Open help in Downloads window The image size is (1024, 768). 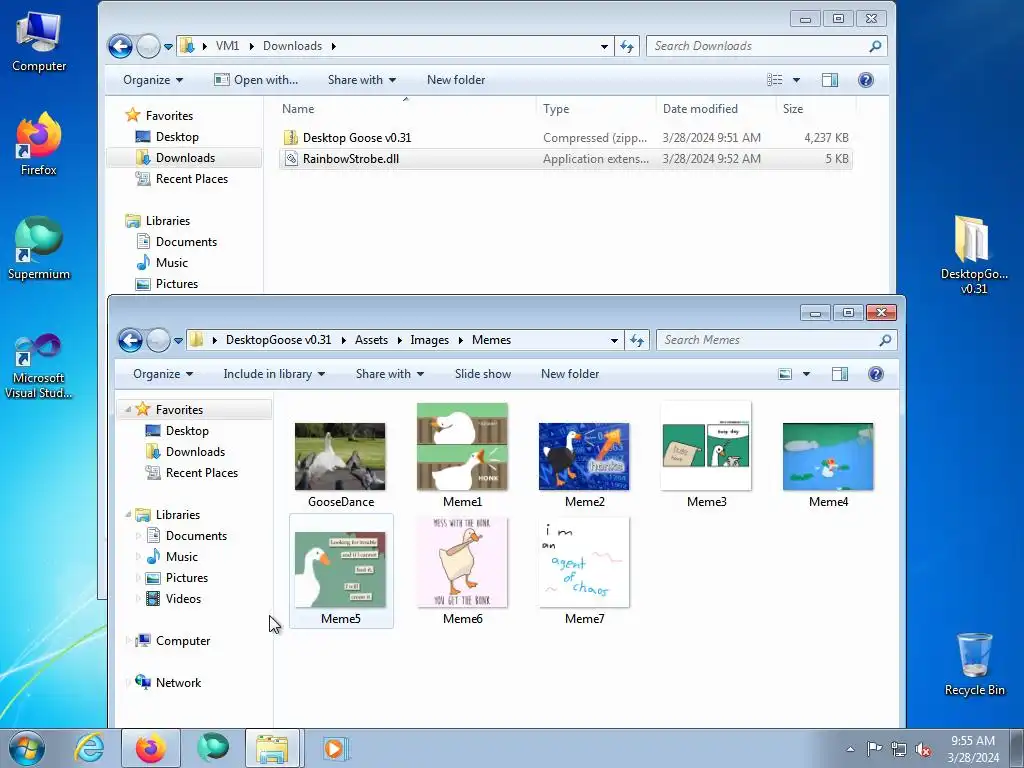pos(866,80)
